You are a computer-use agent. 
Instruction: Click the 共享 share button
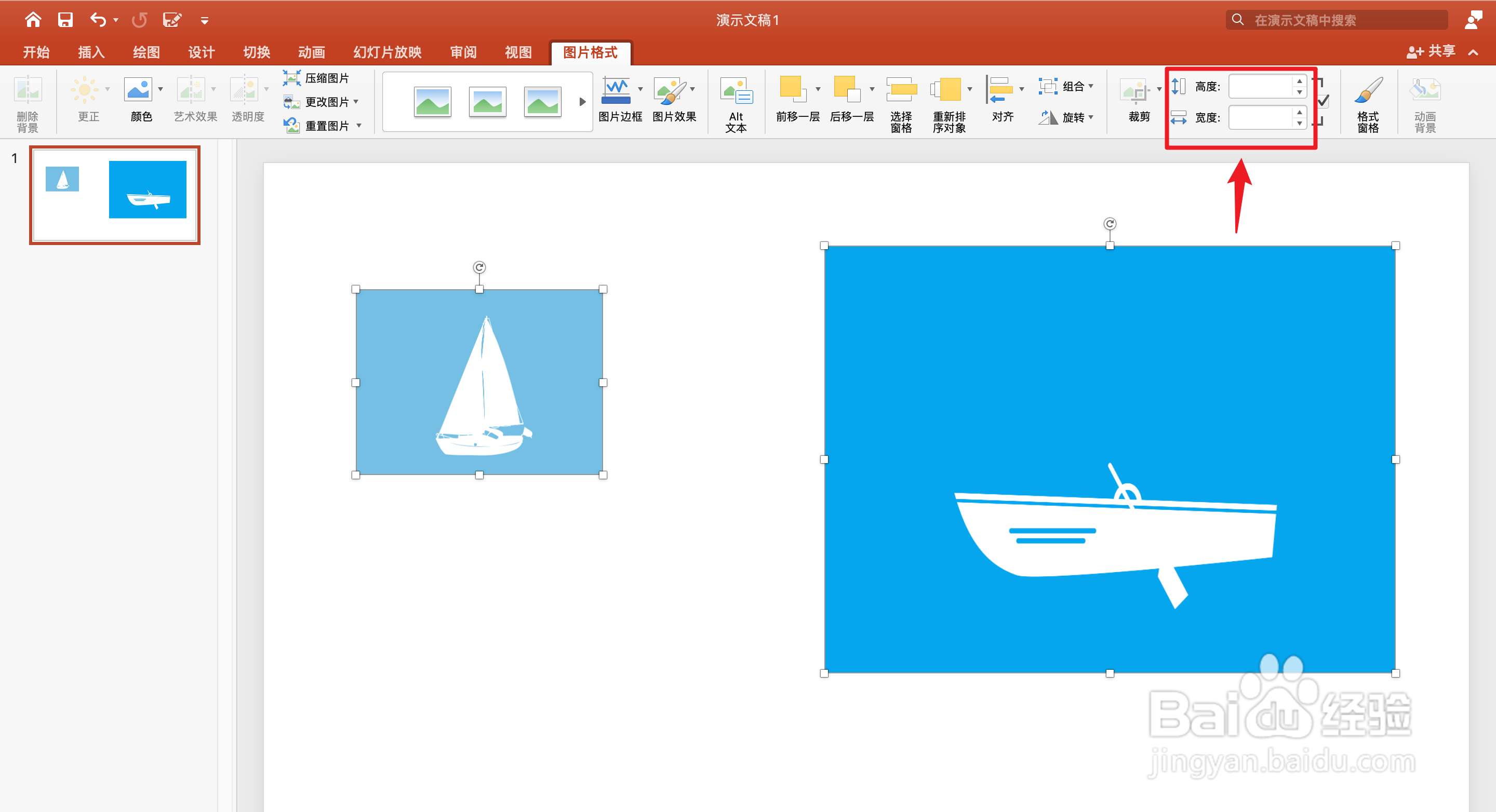click(1431, 51)
